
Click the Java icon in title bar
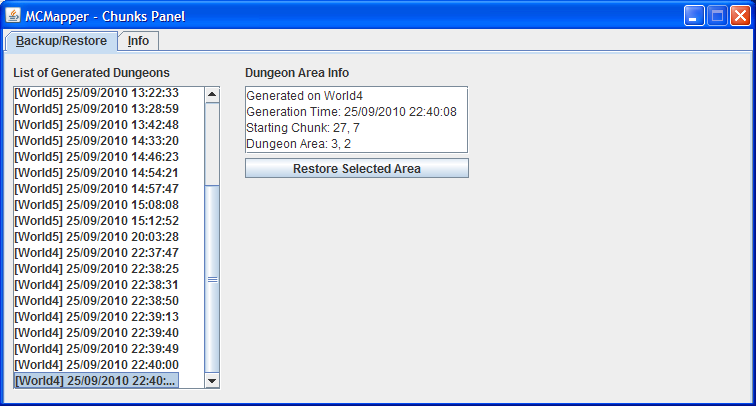click(x=13, y=16)
